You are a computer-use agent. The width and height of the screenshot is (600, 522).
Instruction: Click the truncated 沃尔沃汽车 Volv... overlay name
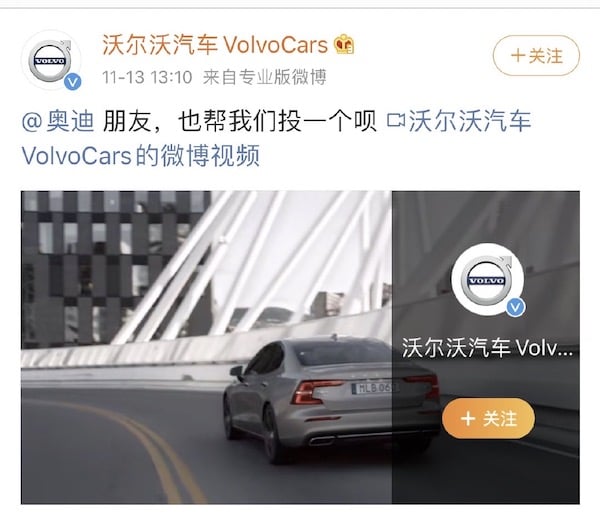(487, 348)
